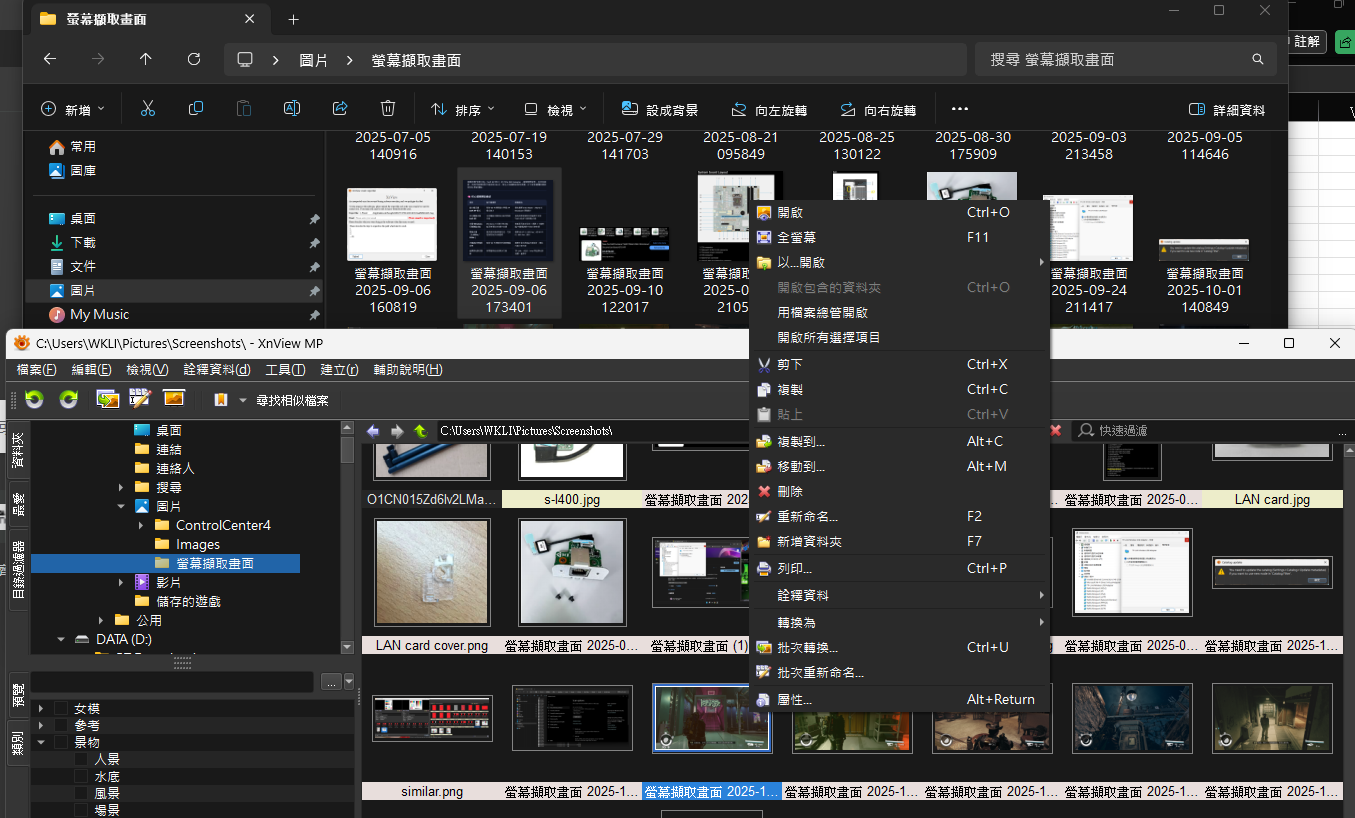Collapse the DATA (D:) drive node
Image resolution: width=1355 pixels, height=818 pixels.
point(60,639)
